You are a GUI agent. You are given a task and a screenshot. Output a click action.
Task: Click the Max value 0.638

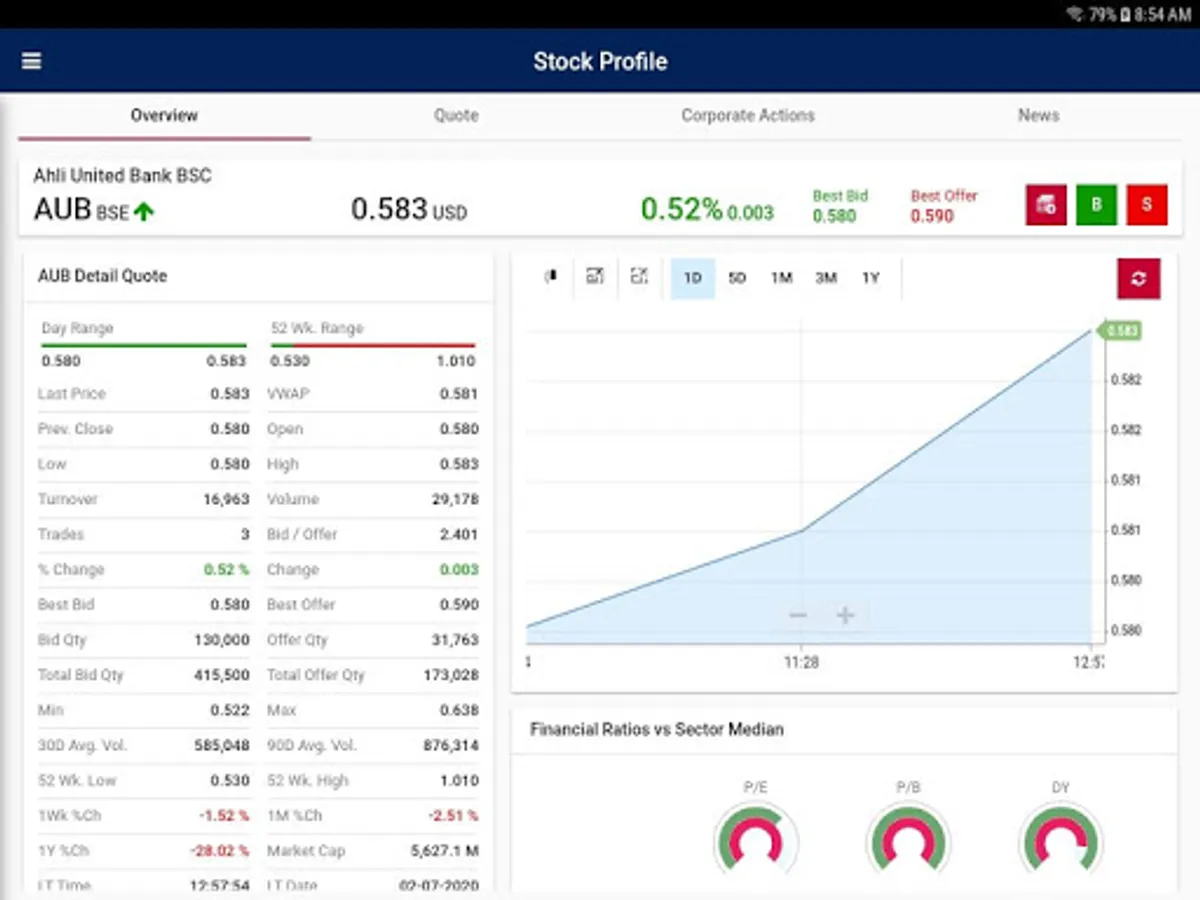coord(459,710)
